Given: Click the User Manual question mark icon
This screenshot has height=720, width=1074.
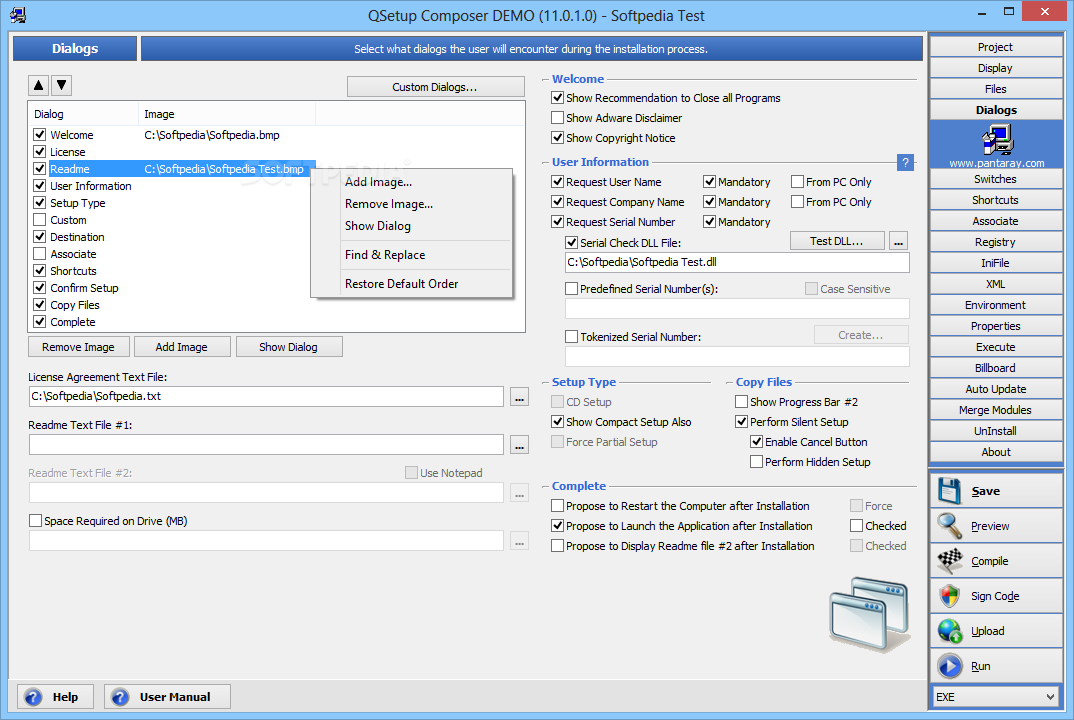Looking at the screenshot, I should coord(120,697).
